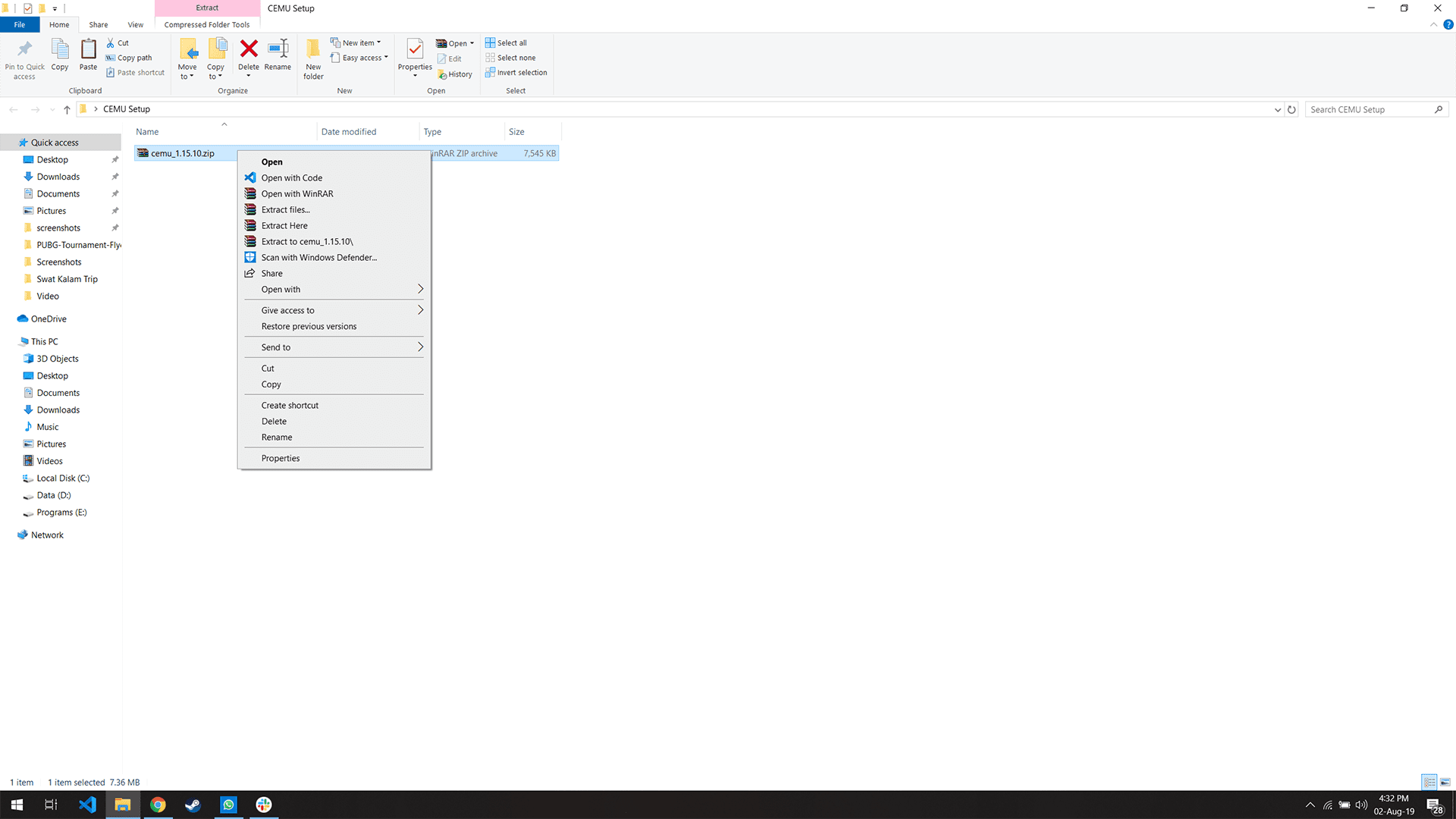Open Steam from the taskbar
Image resolution: width=1456 pixels, height=819 pixels.
tap(193, 805)
